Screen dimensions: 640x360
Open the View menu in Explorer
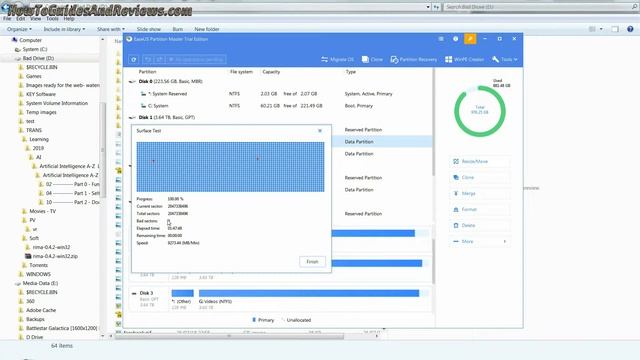[x=36, y=19]
